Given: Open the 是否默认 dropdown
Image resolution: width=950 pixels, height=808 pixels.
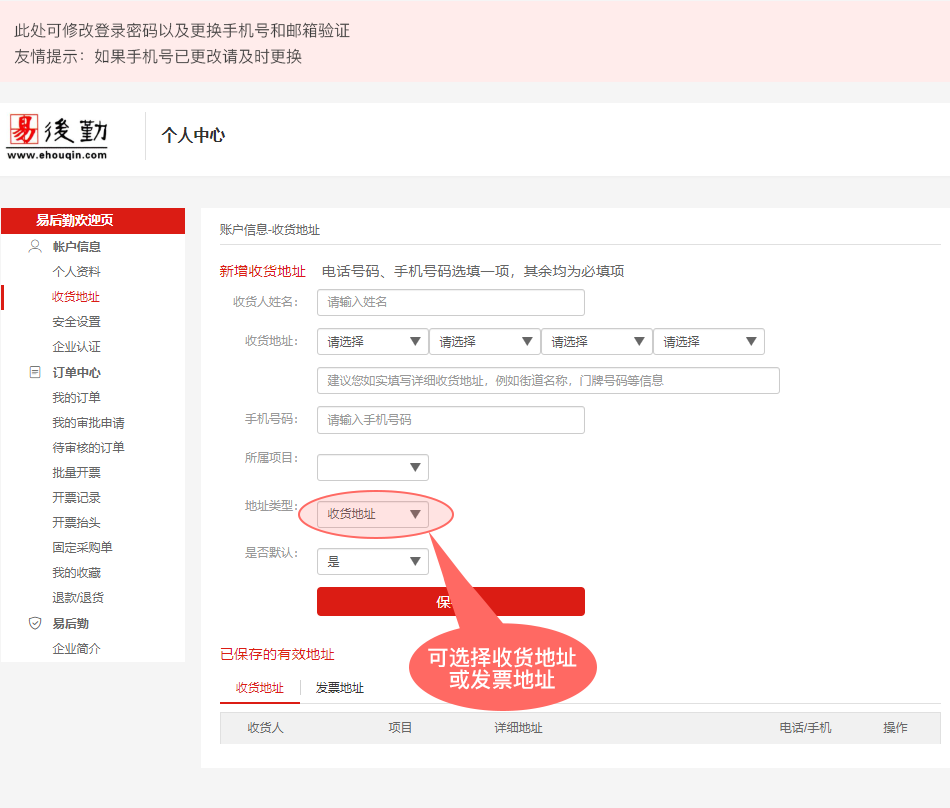Looking at the screenshot, I should pos(372,562).
